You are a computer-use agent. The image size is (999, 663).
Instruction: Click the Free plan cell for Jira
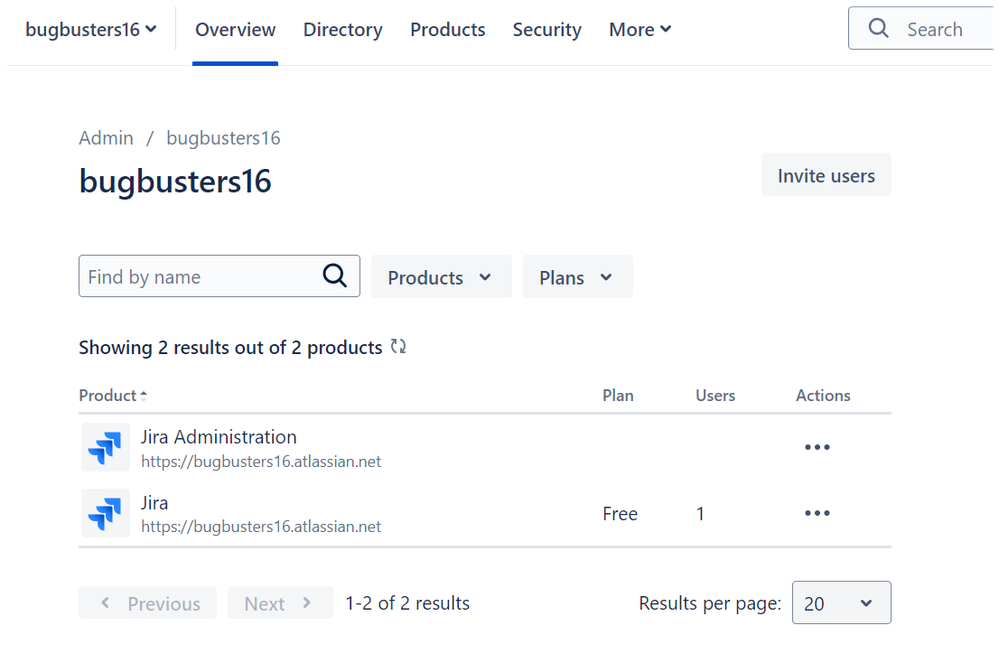[620, 514]
